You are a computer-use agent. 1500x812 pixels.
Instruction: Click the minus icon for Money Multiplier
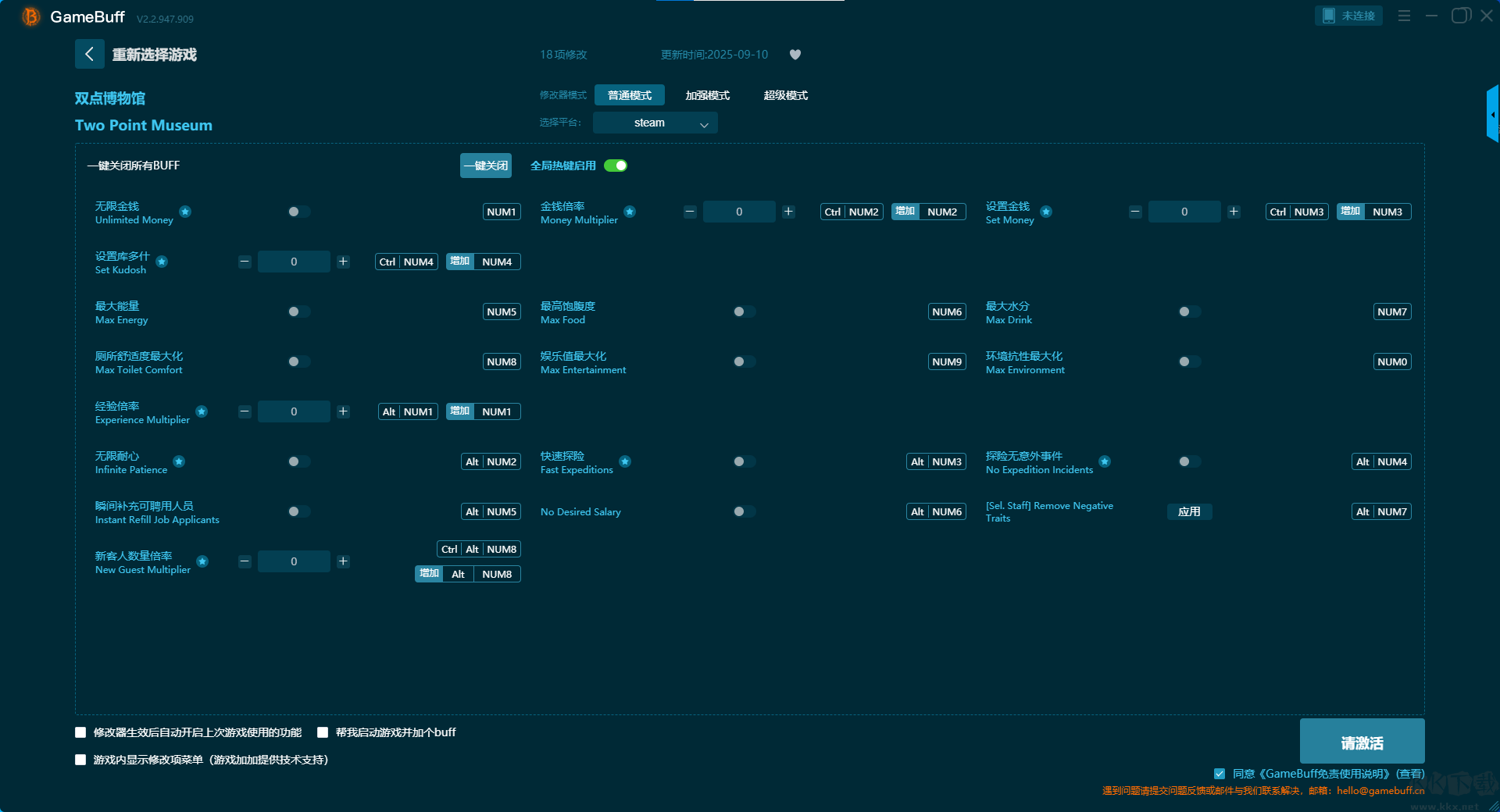coord(690,212)
